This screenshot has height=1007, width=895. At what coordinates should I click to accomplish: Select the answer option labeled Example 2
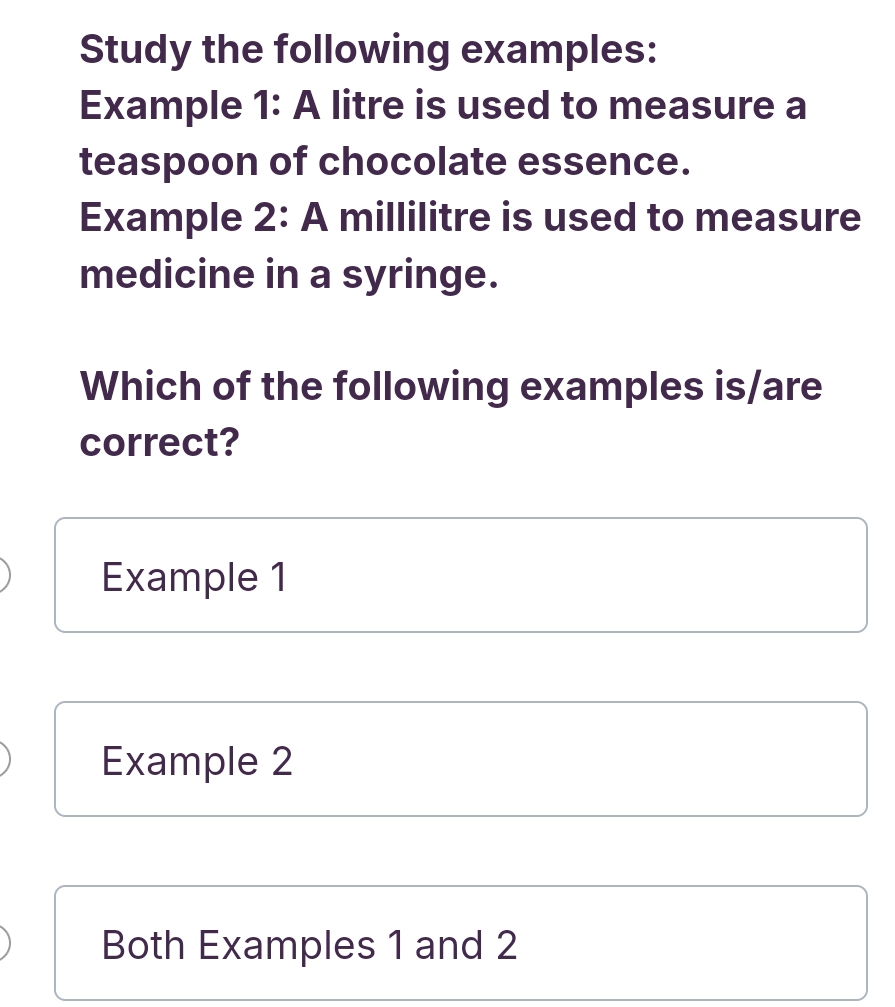(x=460, y=759)
